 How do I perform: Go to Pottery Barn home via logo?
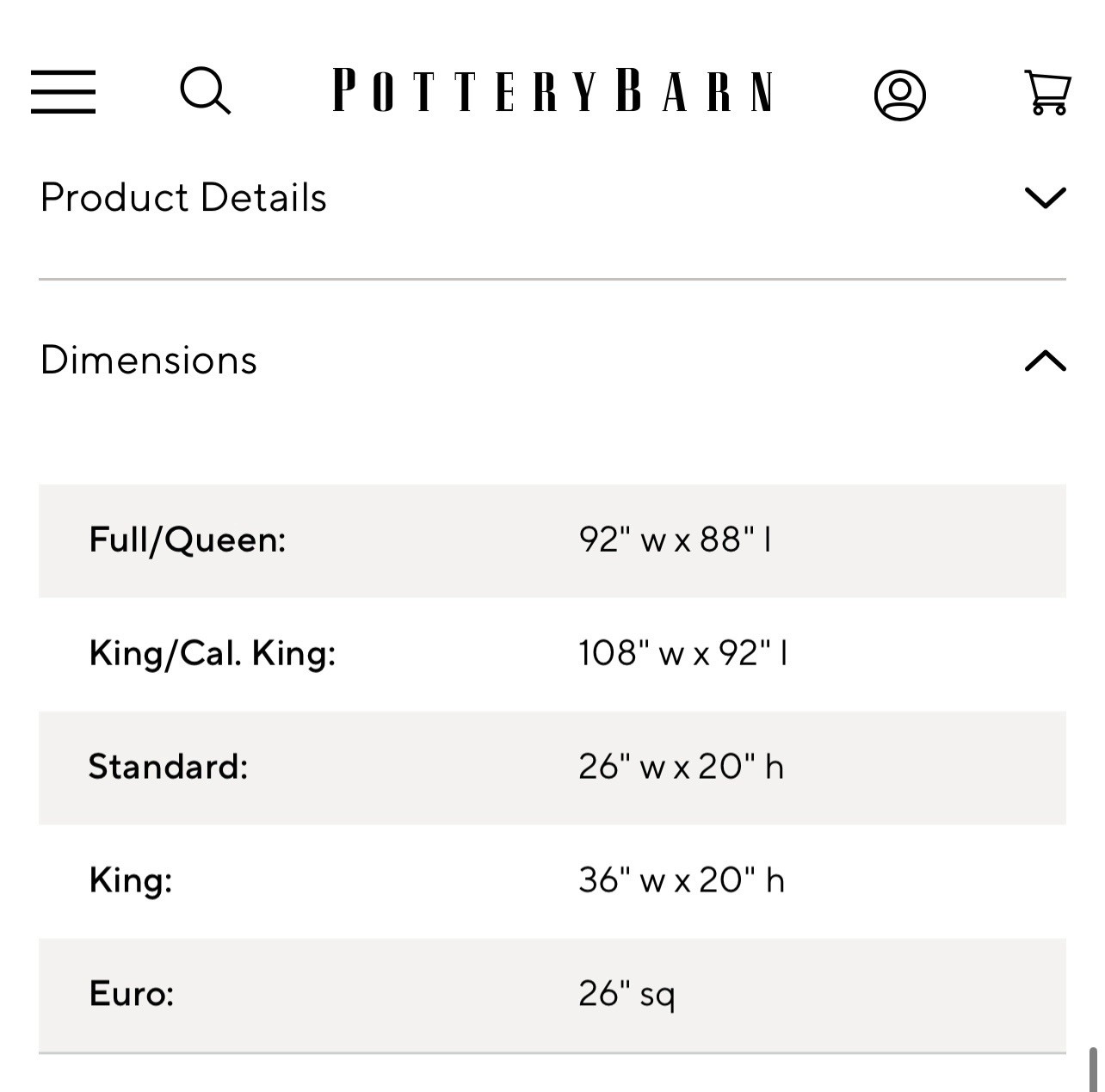(552, 91)
